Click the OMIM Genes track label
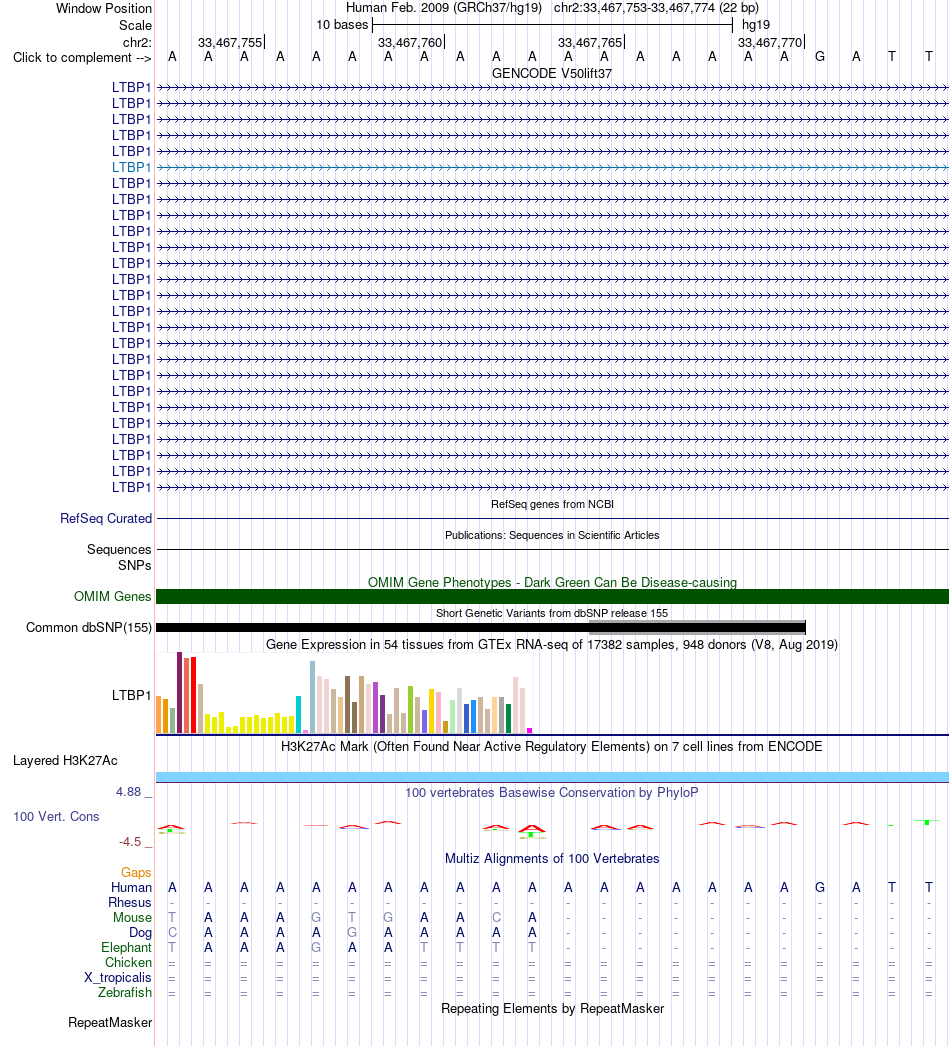950x1046 pixels. 113,596
